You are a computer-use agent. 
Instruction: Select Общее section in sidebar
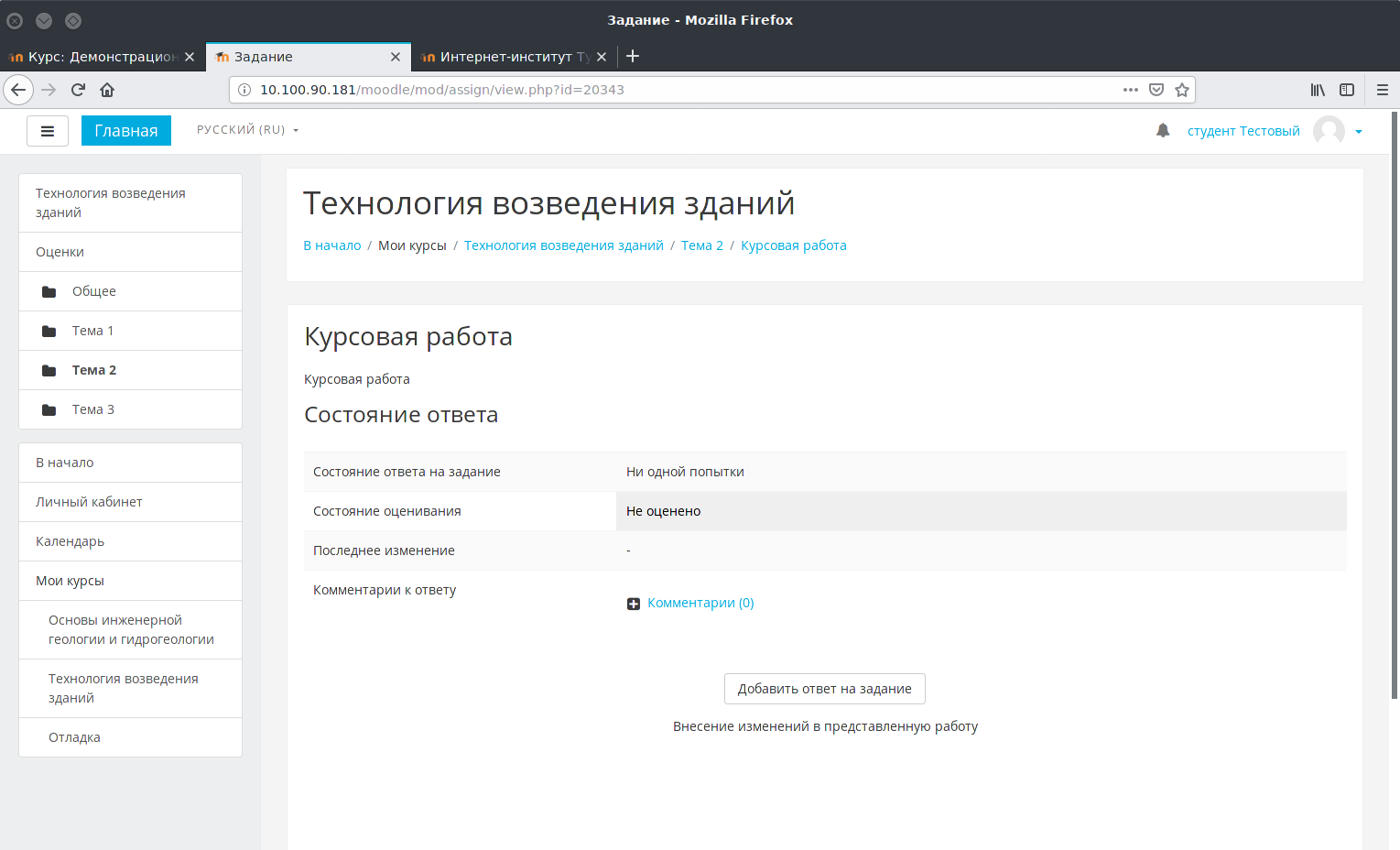130,291
